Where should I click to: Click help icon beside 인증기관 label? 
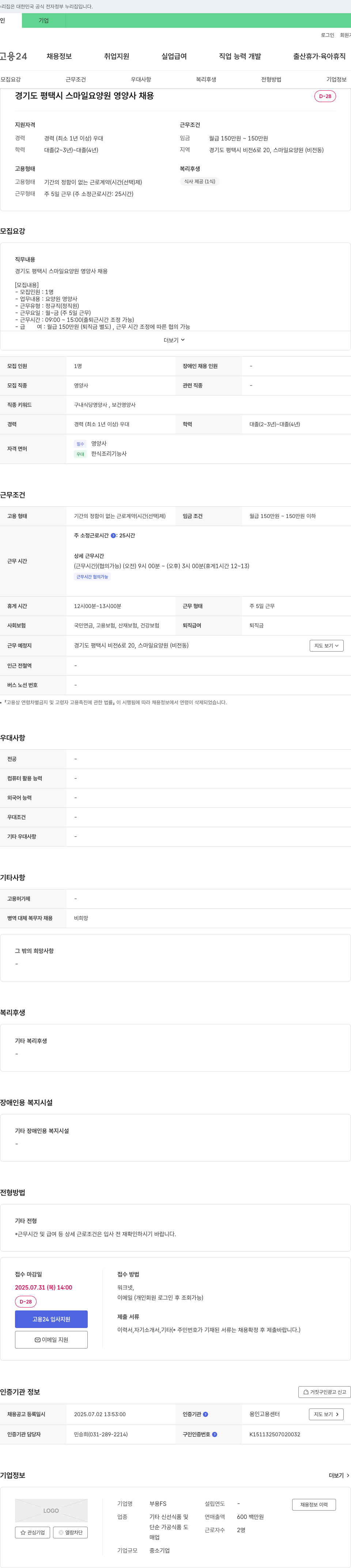[205, 1415]
